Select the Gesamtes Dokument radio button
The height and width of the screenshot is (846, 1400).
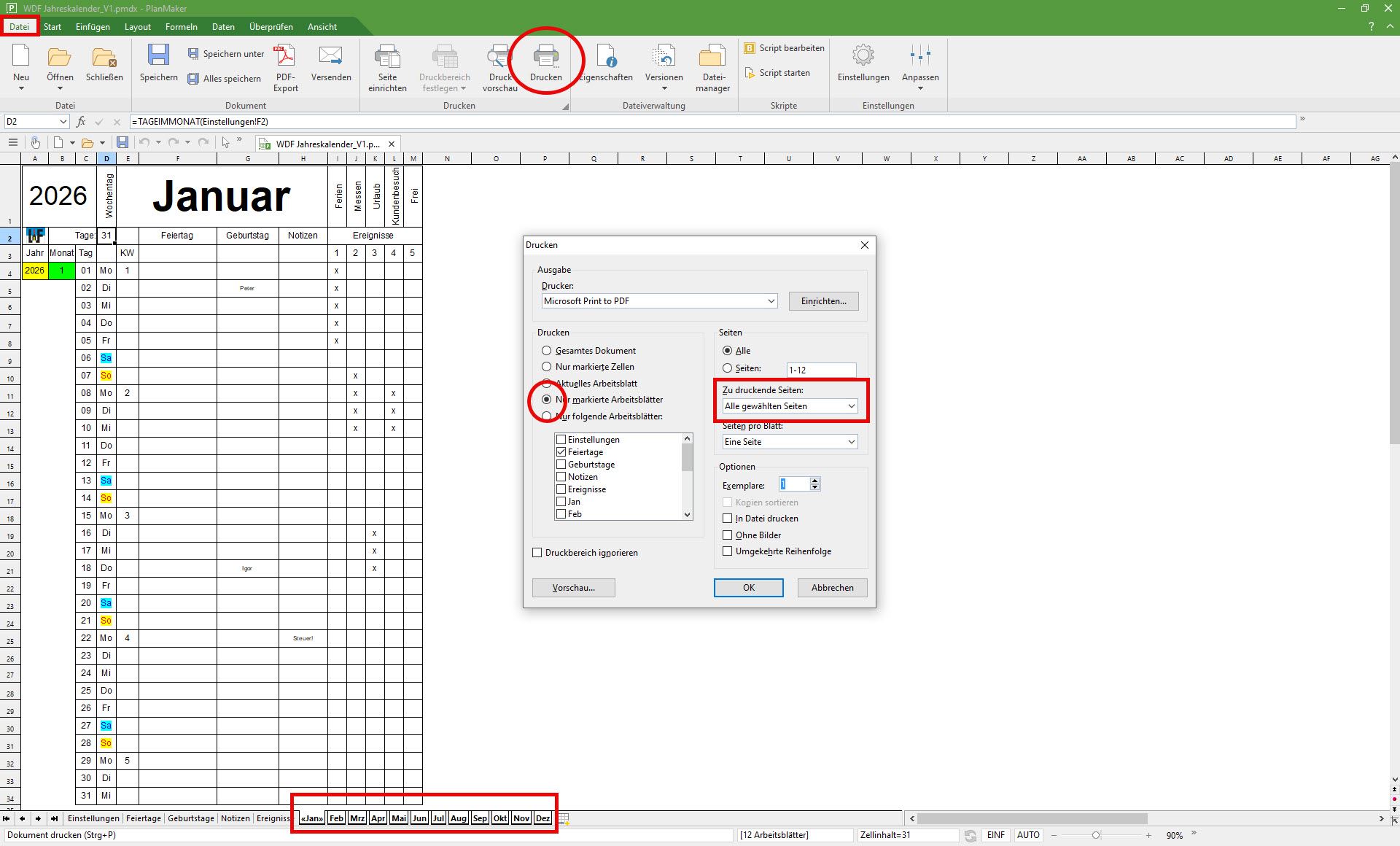(546, 351)
